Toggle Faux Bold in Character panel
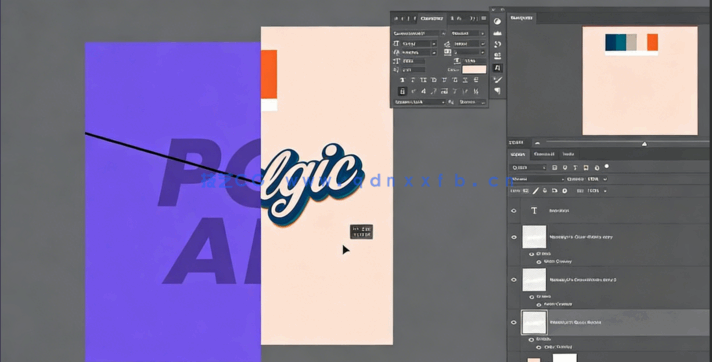This screenshot has width=712, height=362. [402, 80]
